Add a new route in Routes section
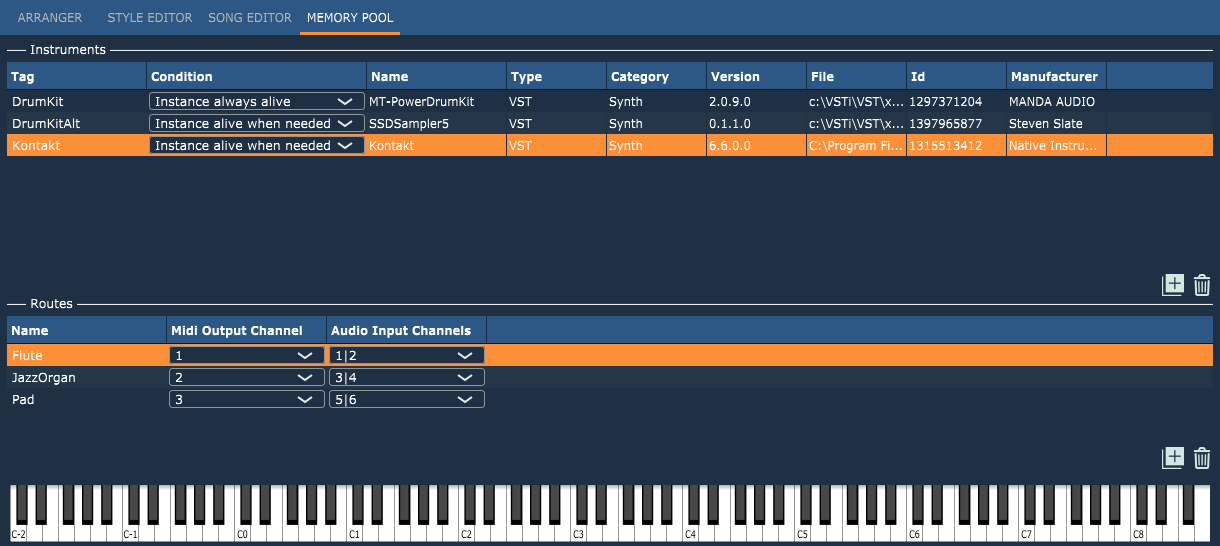 coord(1173,458)
